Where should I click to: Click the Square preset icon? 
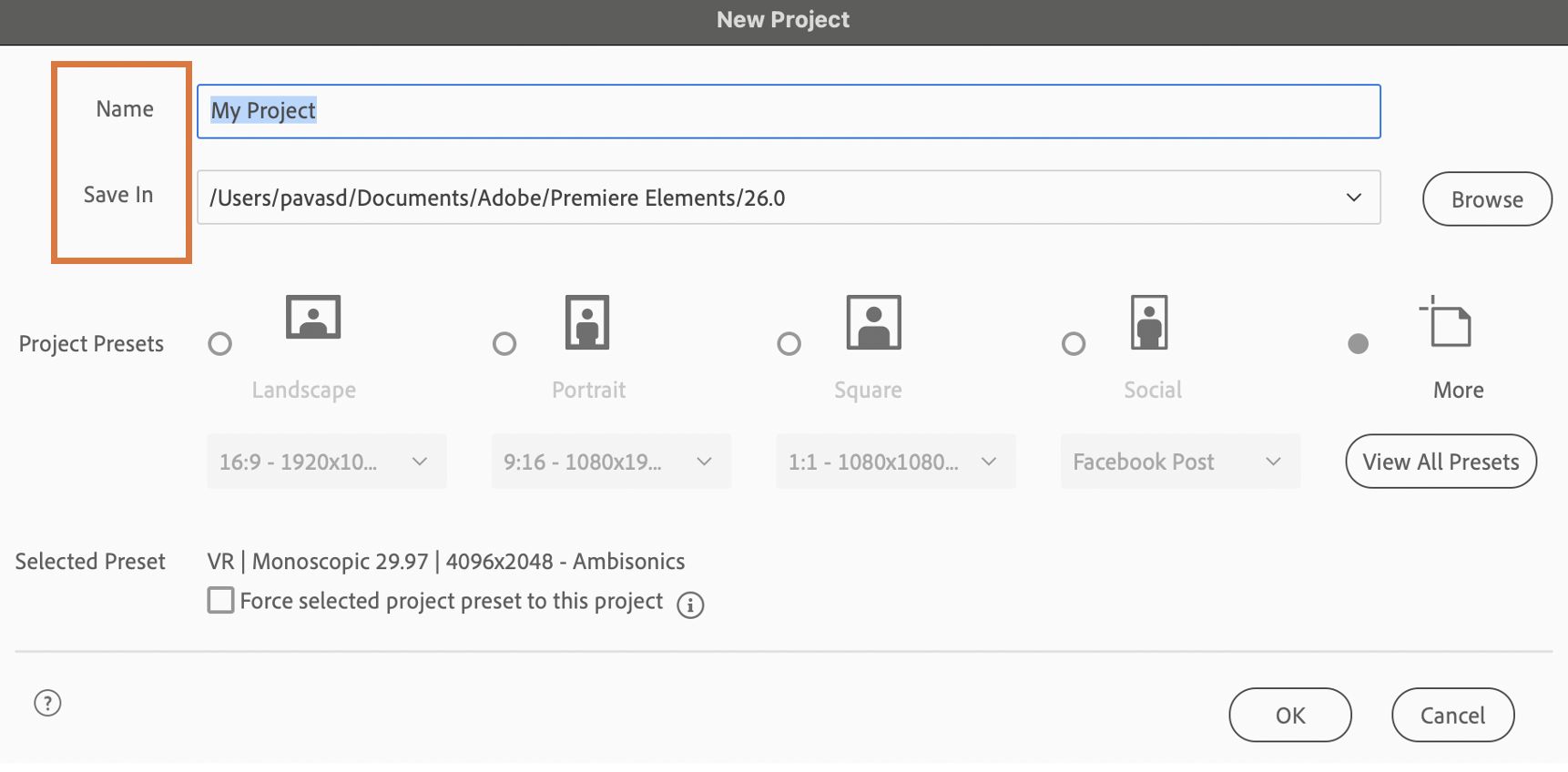873,322
